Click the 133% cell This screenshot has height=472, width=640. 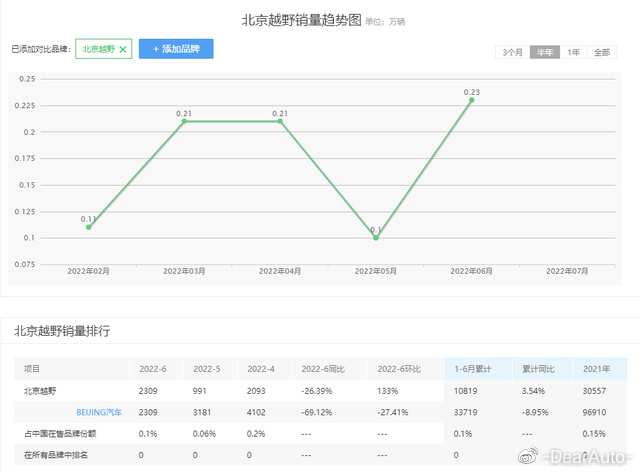click(387, 391)
